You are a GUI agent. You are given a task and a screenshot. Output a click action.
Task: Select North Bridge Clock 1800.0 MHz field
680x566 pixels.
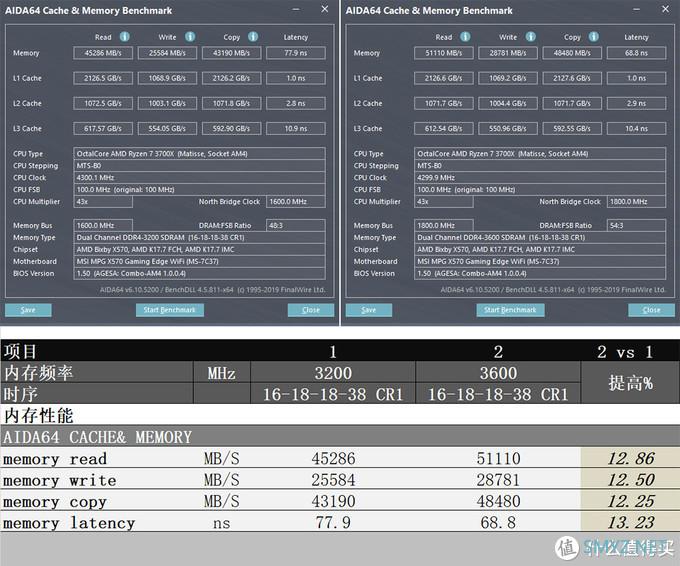[636, 202]
